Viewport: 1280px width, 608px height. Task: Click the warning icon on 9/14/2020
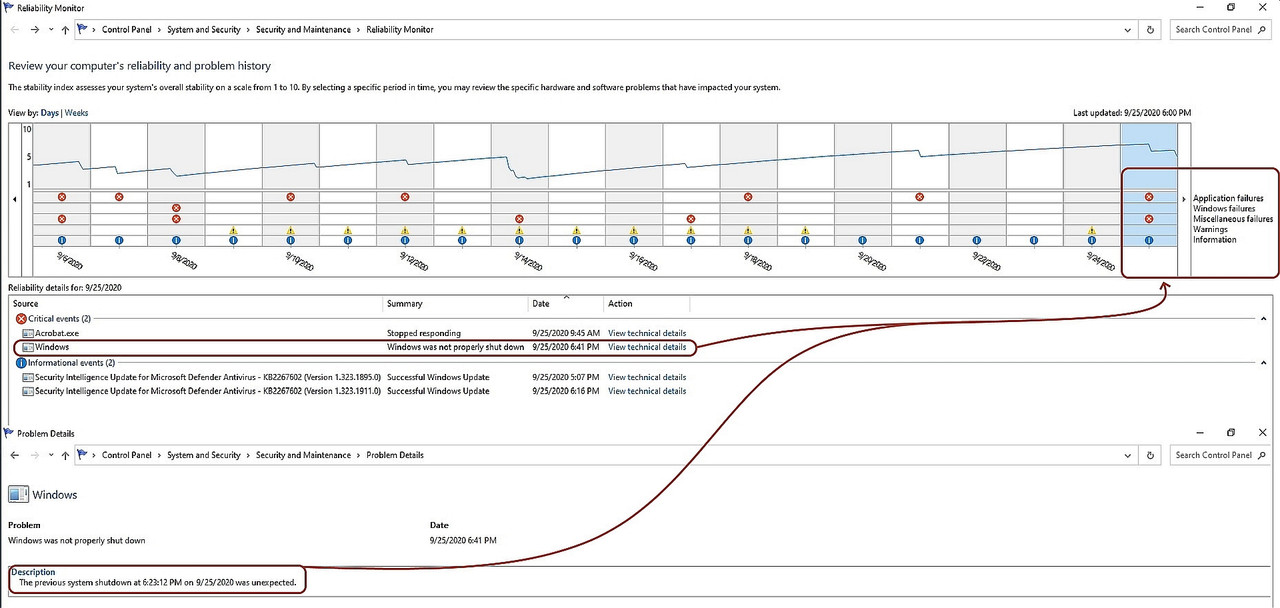519,230
